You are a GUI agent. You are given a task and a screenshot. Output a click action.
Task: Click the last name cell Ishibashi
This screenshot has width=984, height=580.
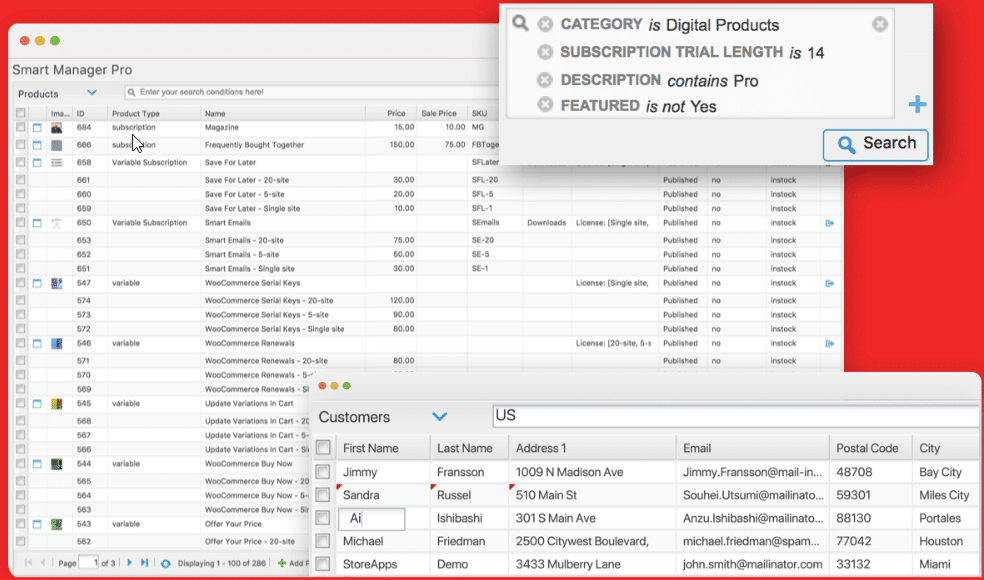459,518
